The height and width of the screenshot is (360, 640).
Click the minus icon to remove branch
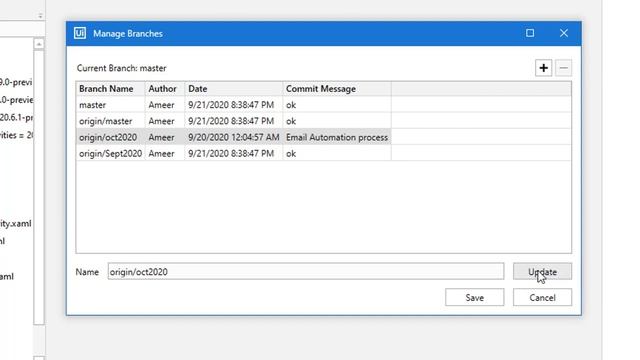[x=563, y=68]
